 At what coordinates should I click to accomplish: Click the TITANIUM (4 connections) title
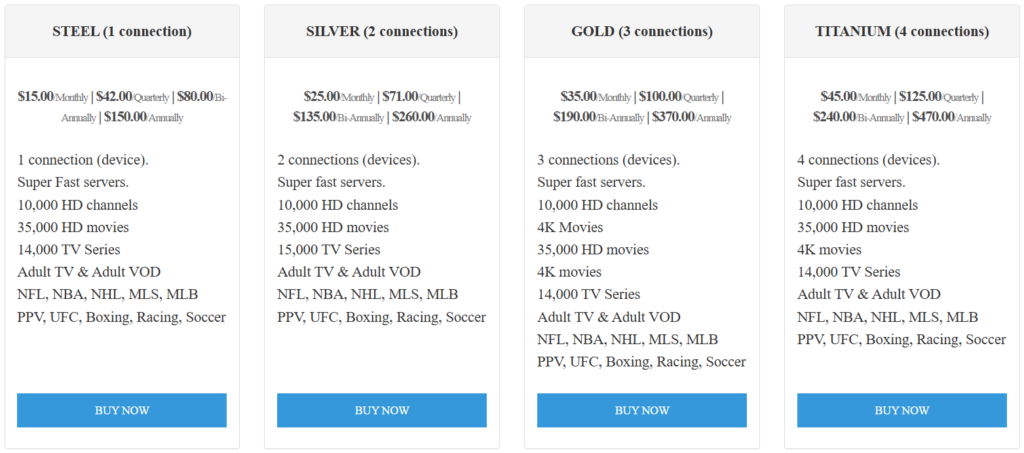coord(901,31)
